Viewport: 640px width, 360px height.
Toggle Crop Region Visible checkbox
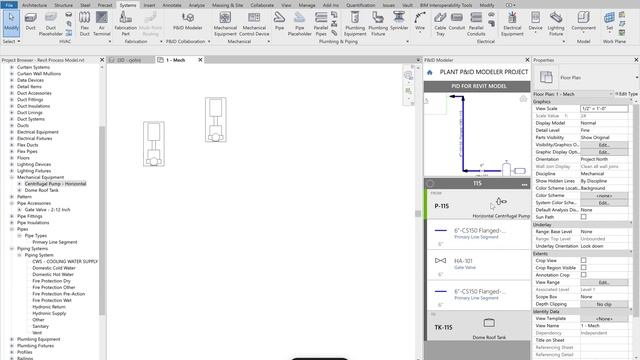coord(583,267)
